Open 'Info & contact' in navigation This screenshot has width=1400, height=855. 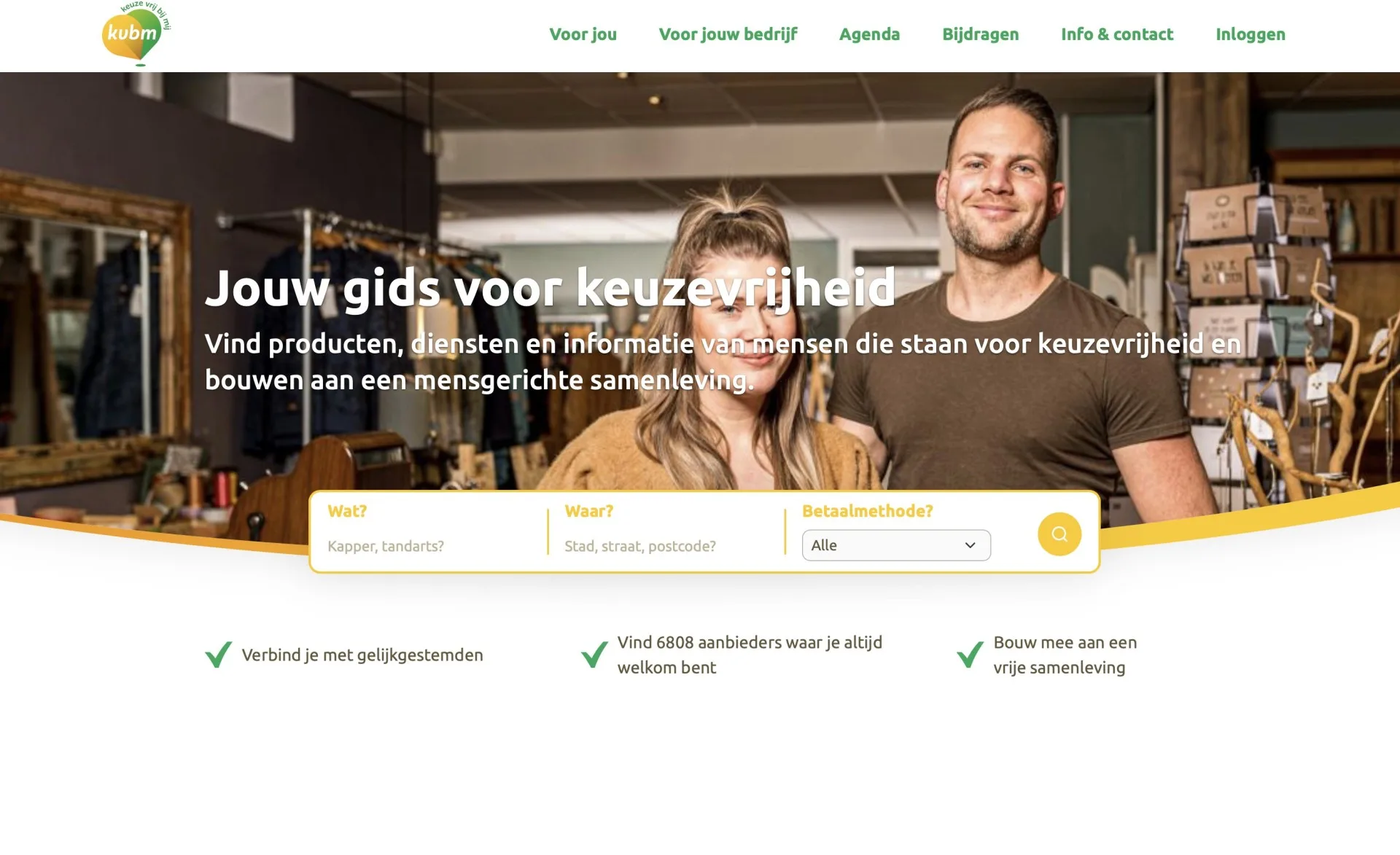point(1117,34)
